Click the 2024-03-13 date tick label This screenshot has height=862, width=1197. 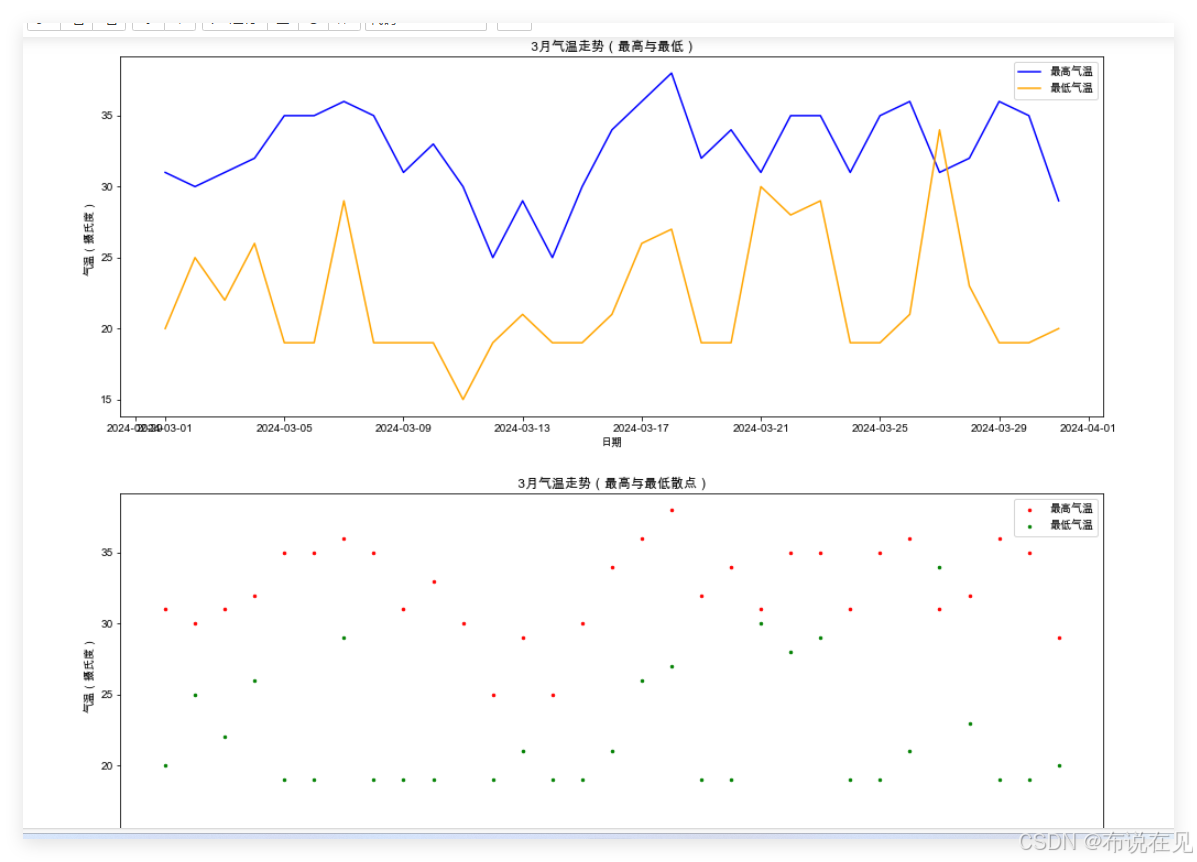pyautogui.click(x=522, y=428)
